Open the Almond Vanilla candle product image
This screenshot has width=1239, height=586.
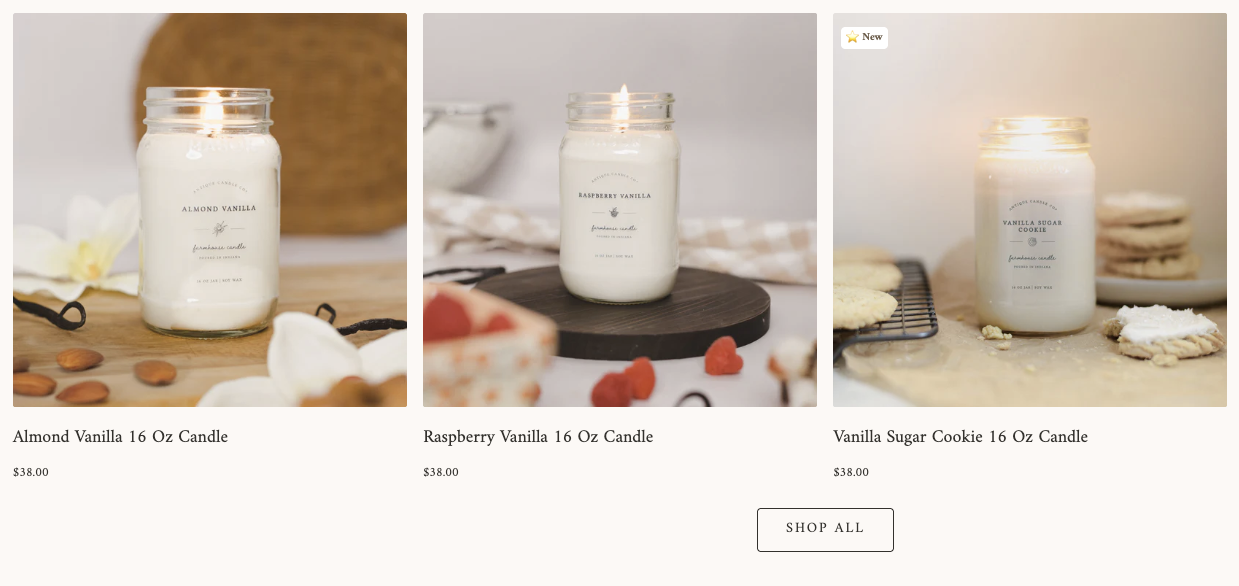[x=210, y=210]
